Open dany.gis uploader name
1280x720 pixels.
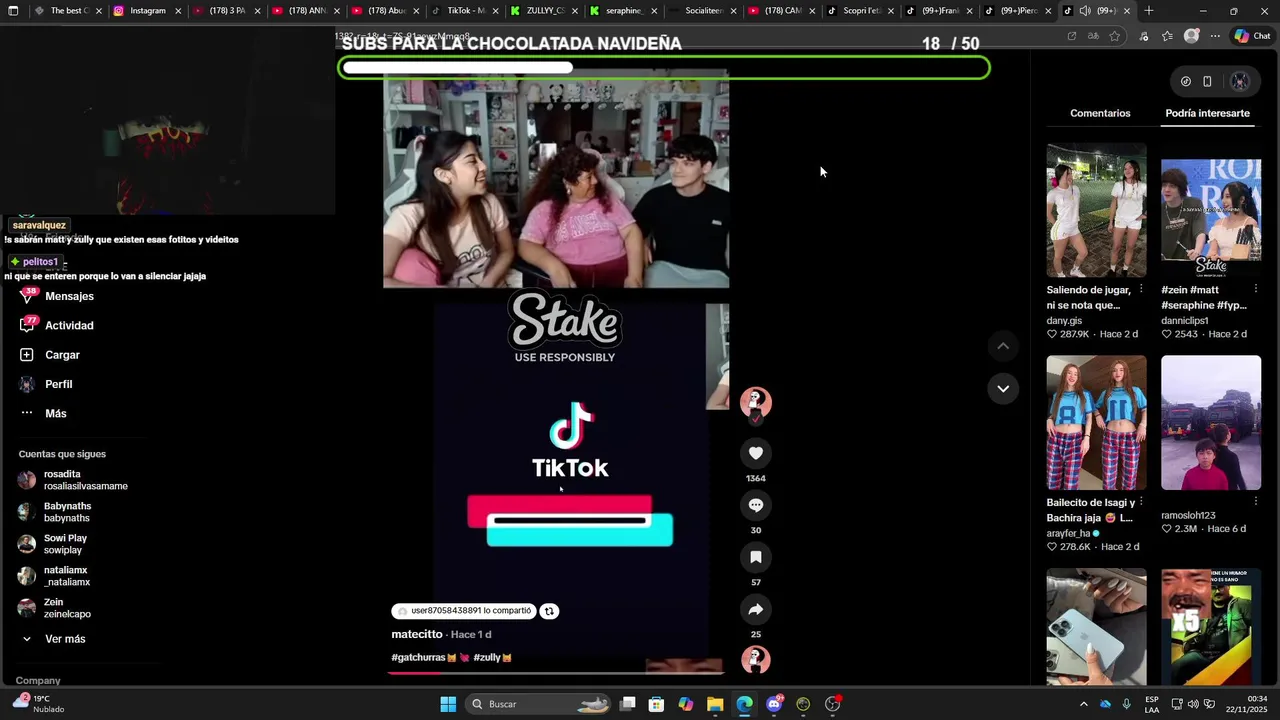(x=1064, y=321)
